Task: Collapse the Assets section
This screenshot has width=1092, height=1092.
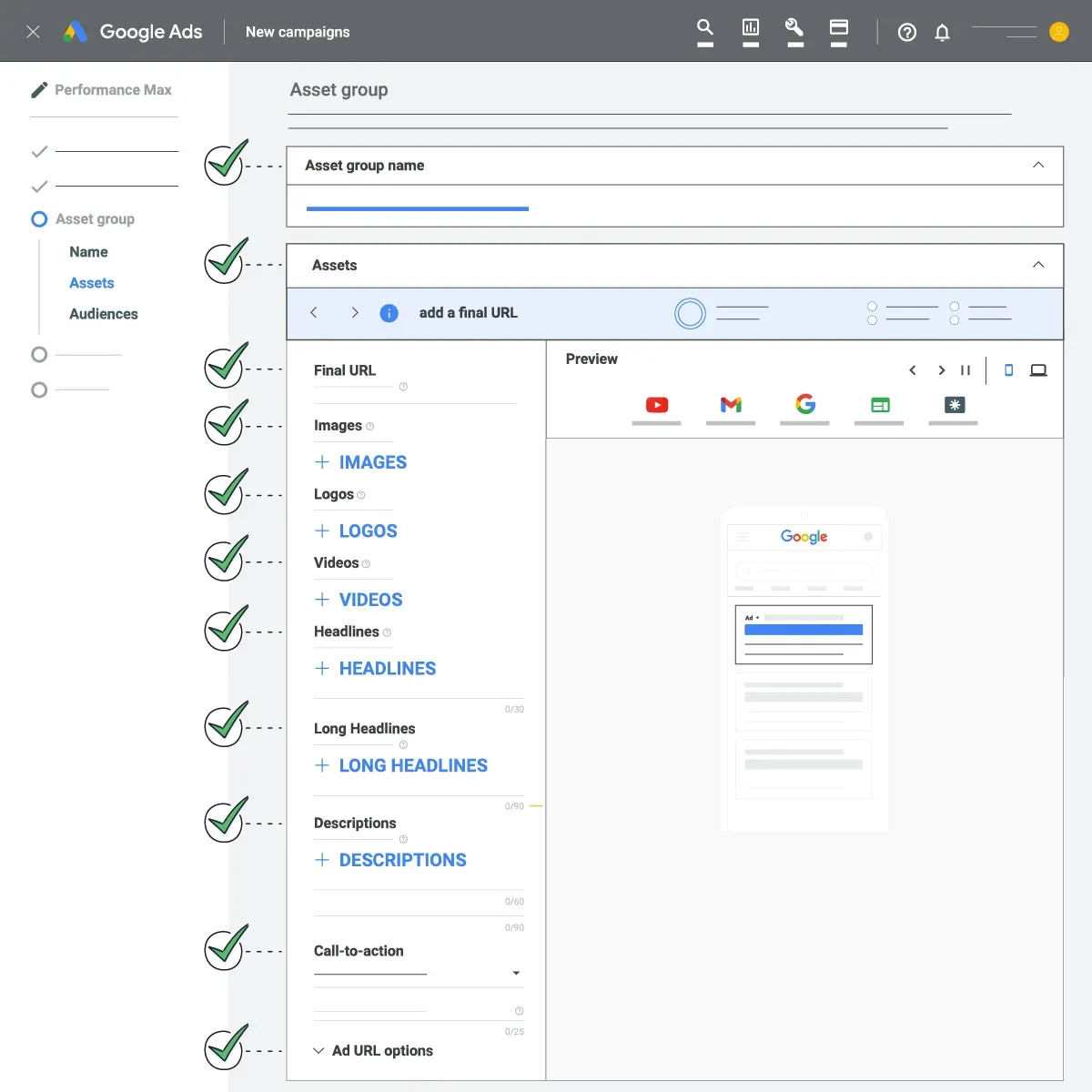Action: [x=1038, y=265]
